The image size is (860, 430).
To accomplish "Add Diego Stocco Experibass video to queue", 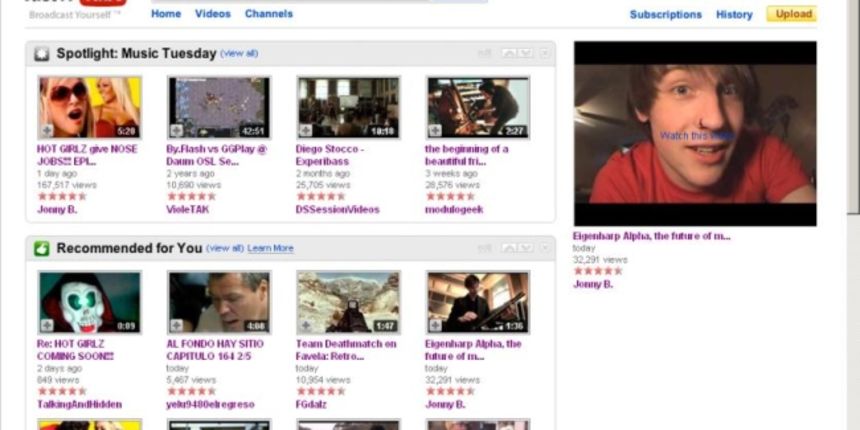I will (305, 131).
